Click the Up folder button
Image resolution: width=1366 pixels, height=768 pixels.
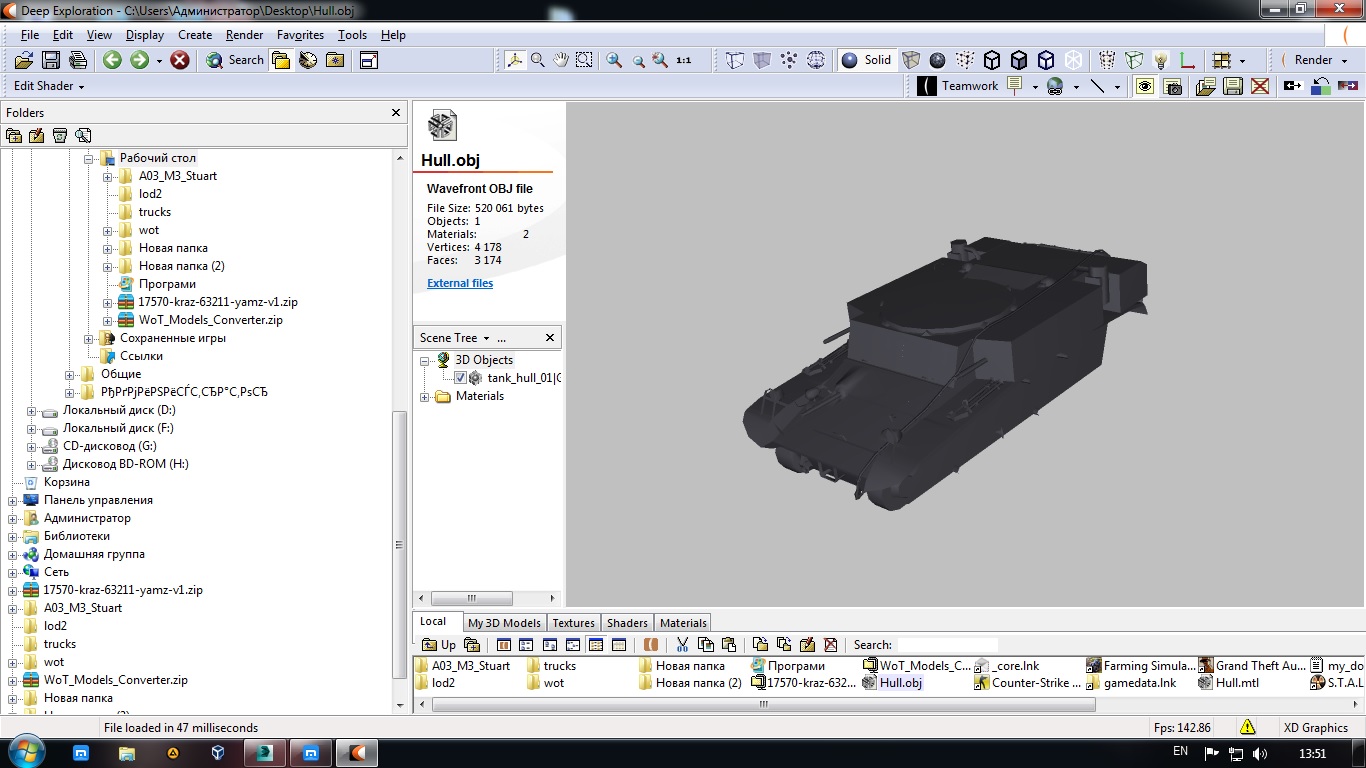click(x=438, y=645)
